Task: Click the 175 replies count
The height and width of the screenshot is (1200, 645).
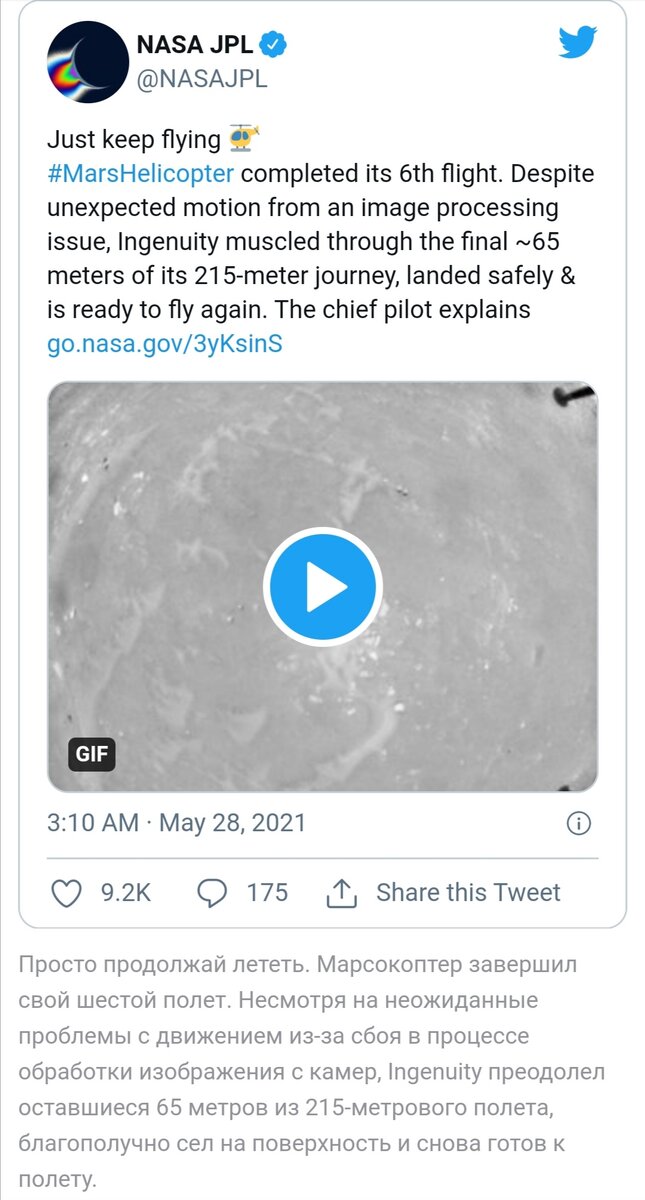Action: click(267, 892)
